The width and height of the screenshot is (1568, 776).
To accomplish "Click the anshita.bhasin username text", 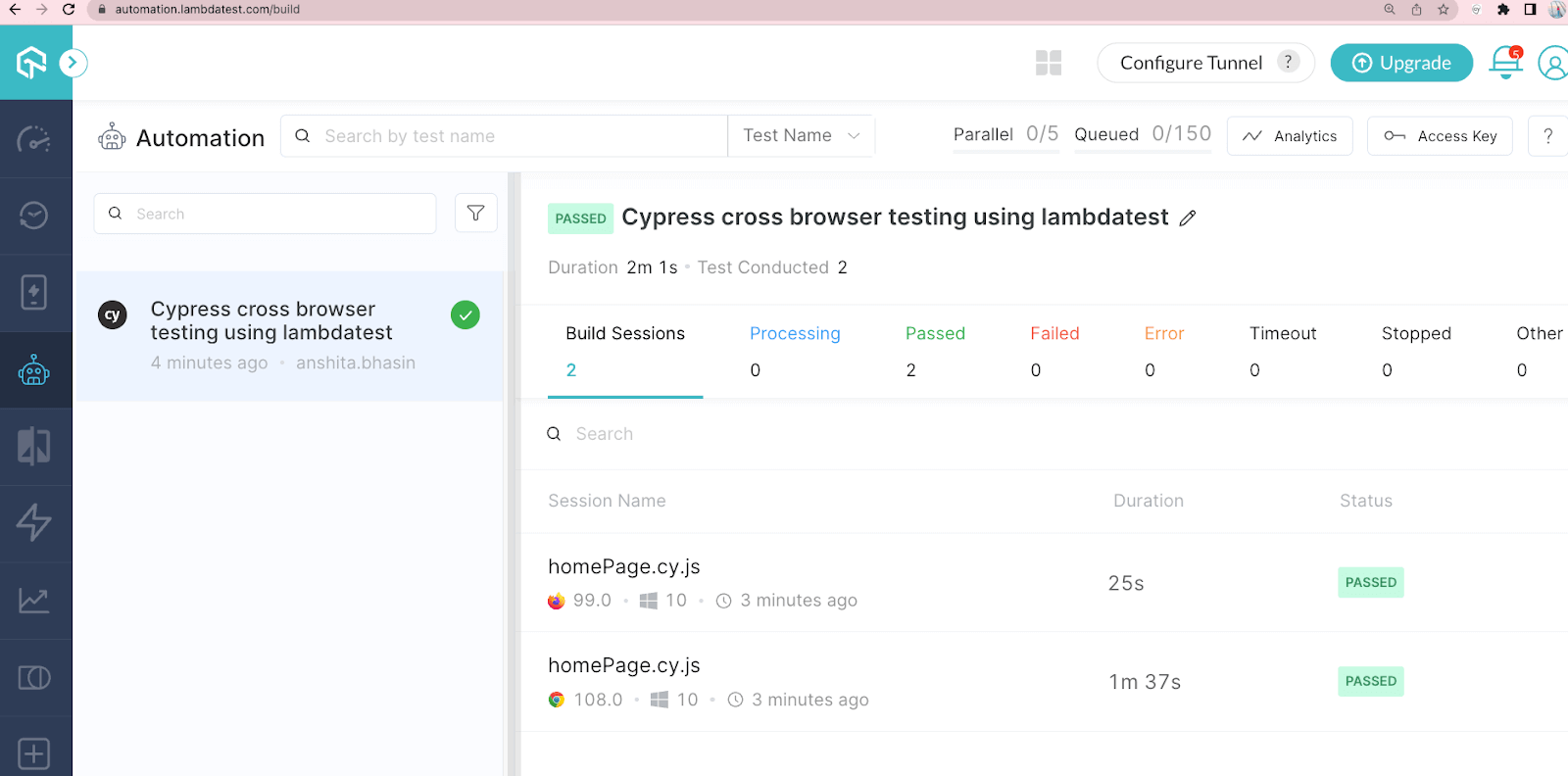I will tap(356, 363).
